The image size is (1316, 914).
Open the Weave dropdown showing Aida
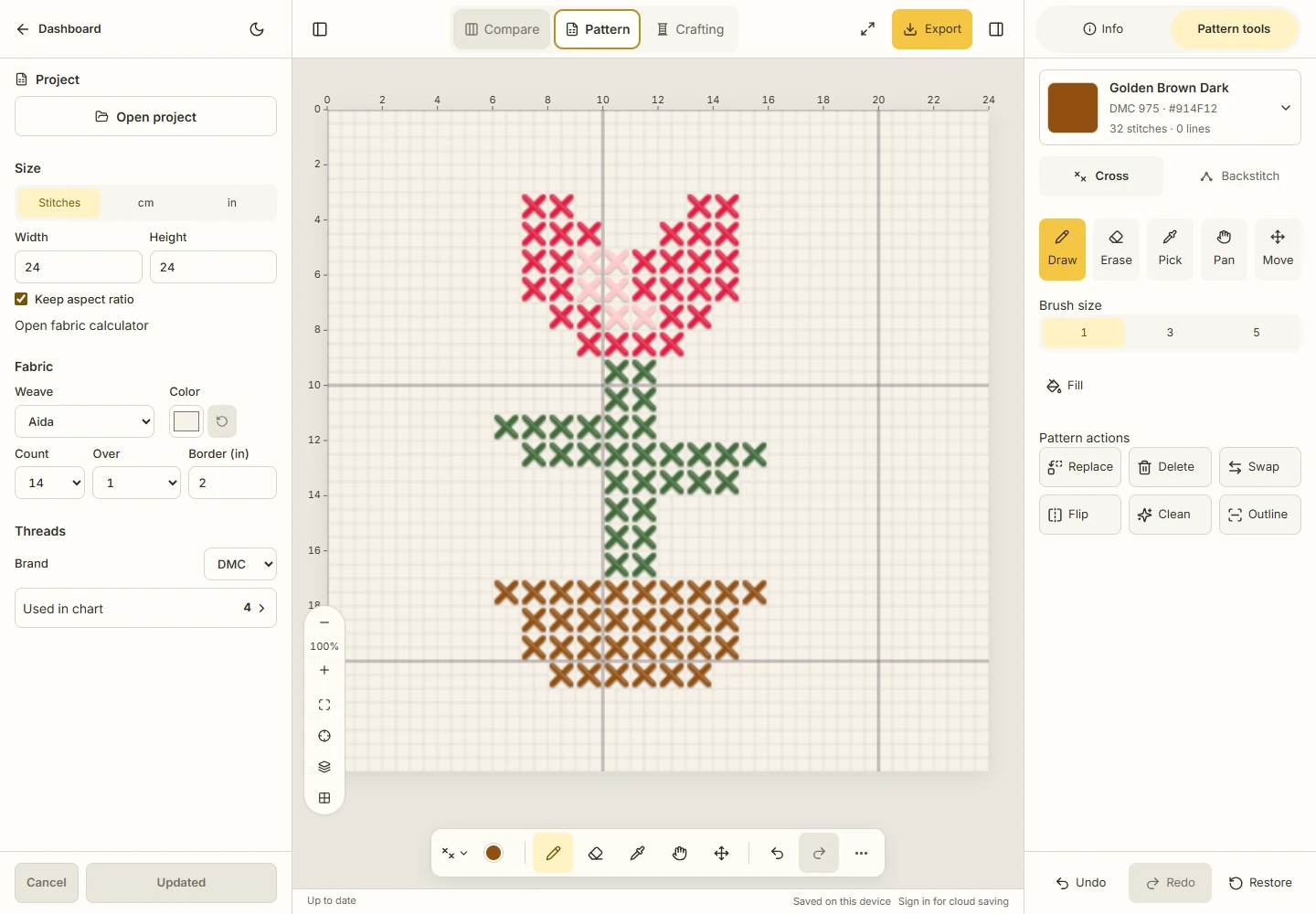(85, 421)
